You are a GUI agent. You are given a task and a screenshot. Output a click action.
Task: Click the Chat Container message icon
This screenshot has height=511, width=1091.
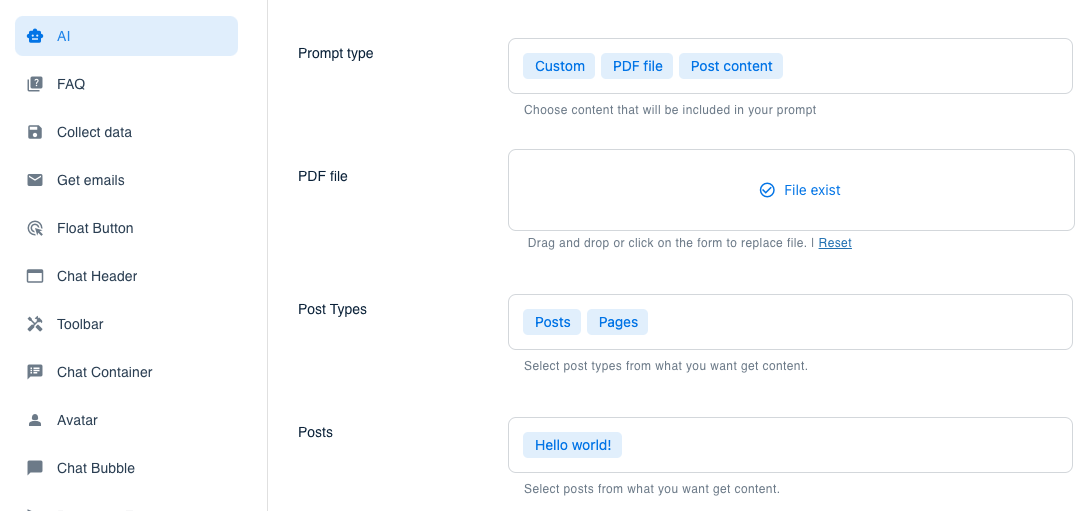(x=35, y=372)
